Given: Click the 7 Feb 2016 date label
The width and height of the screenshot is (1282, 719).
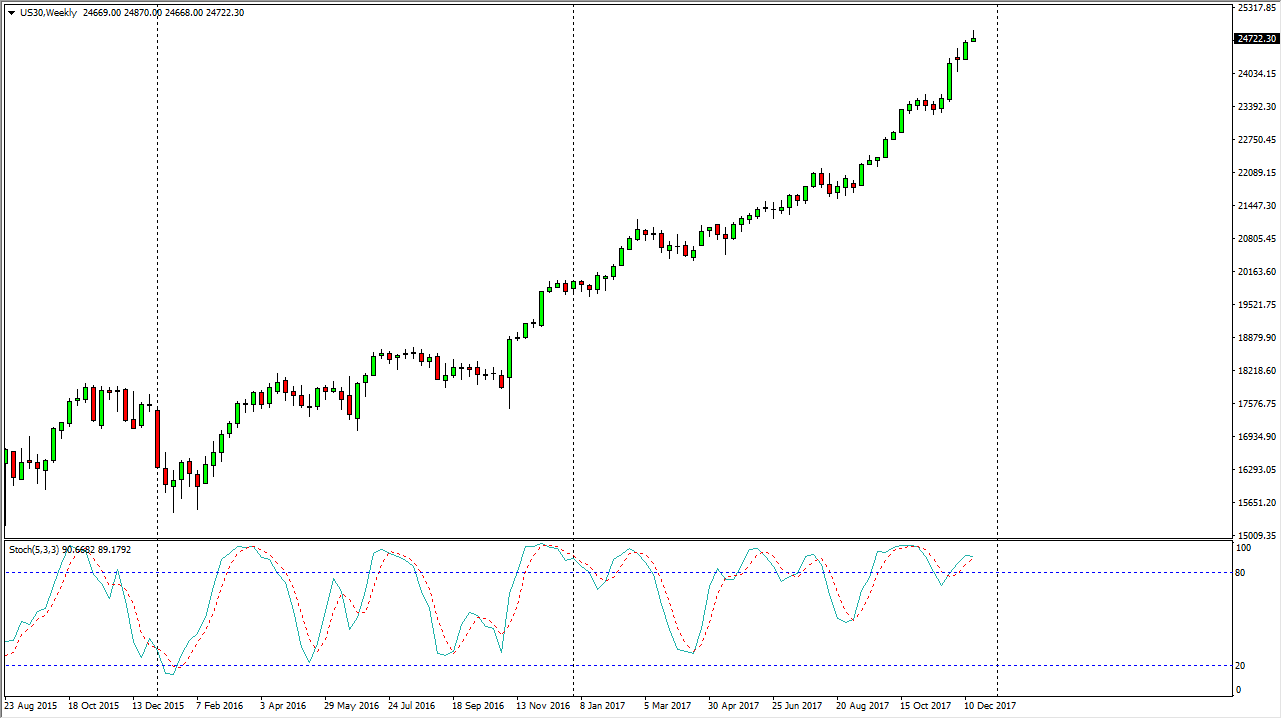Looking at the screenshot, I should [219, 705].
